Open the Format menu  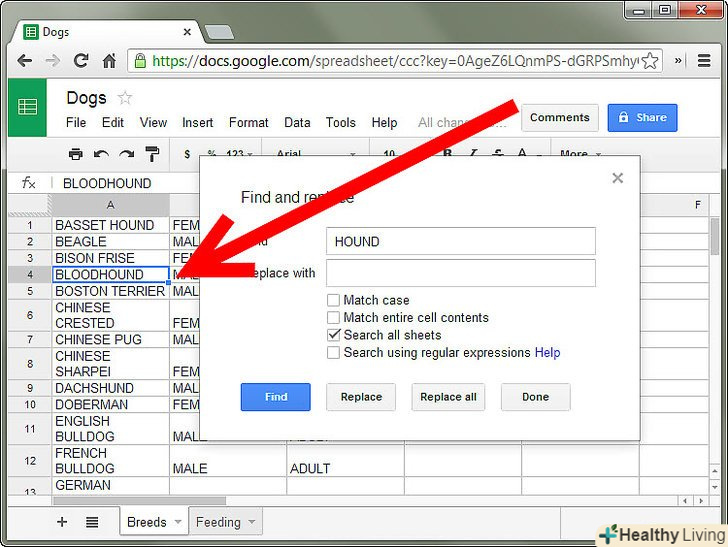click(248, 123)
